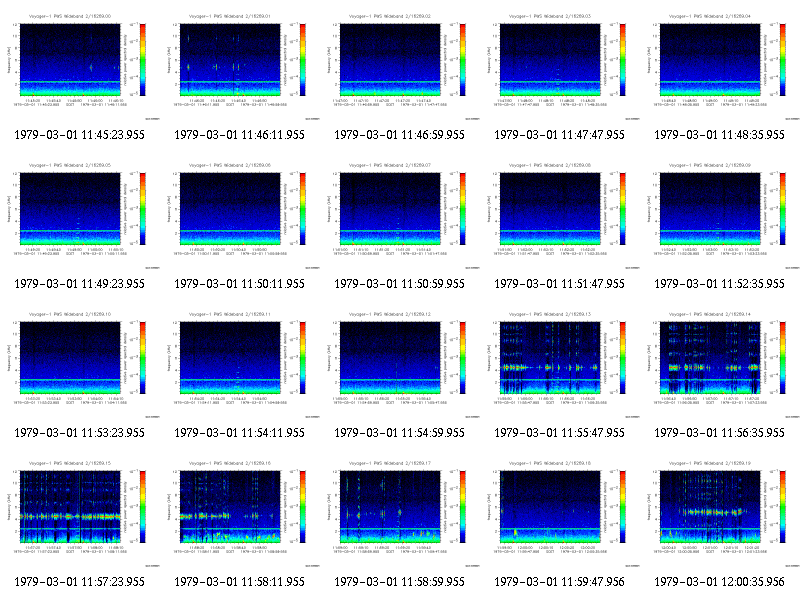The image size is (800, 596).
Task: Open the 11:46:11.955 spectrogram thumbnail
Action: click(x=240, y=66)
